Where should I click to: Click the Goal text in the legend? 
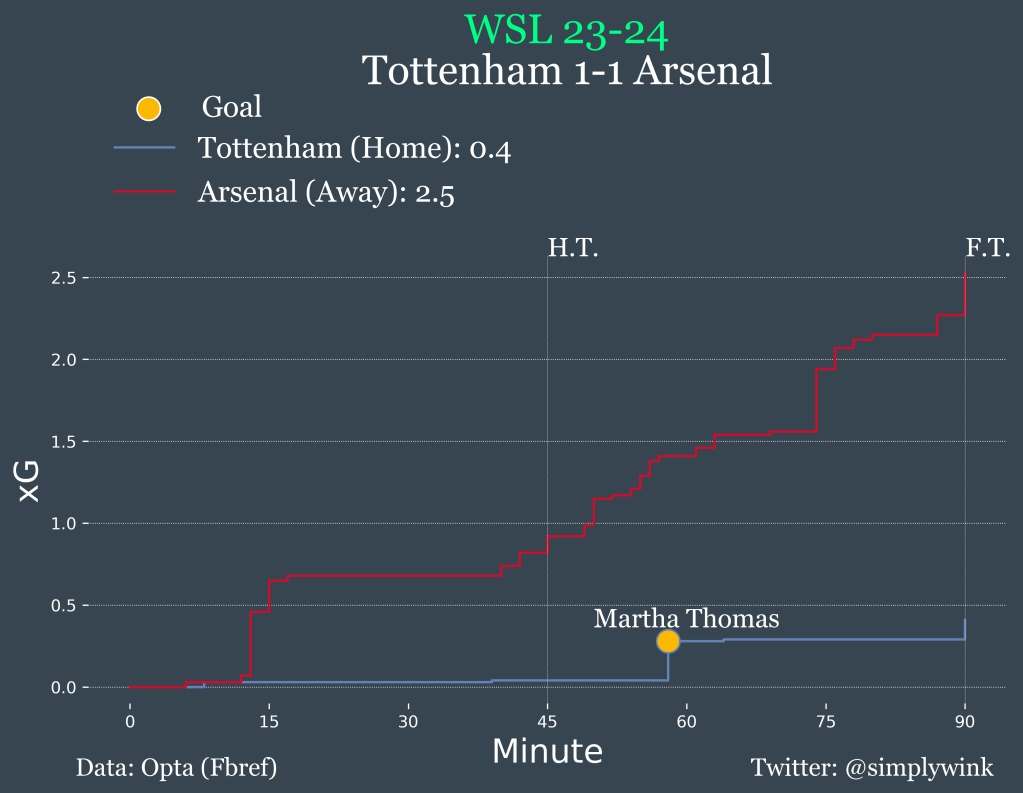click(x=232, y=107)
